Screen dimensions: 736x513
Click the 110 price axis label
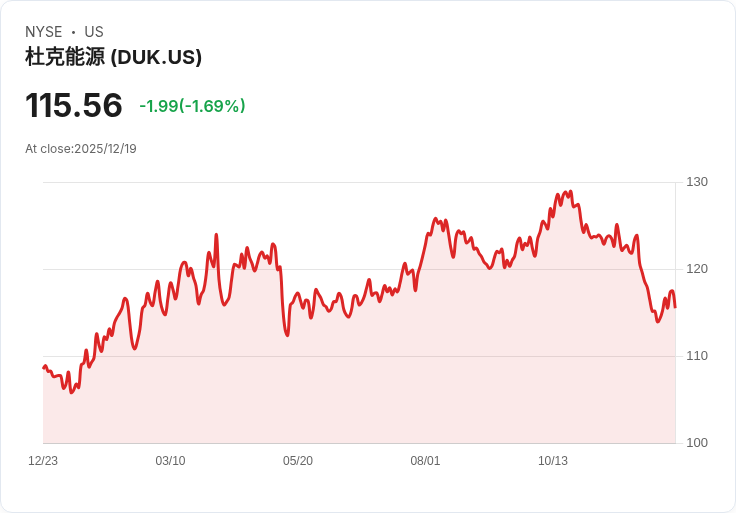click(x=697, y=356)
